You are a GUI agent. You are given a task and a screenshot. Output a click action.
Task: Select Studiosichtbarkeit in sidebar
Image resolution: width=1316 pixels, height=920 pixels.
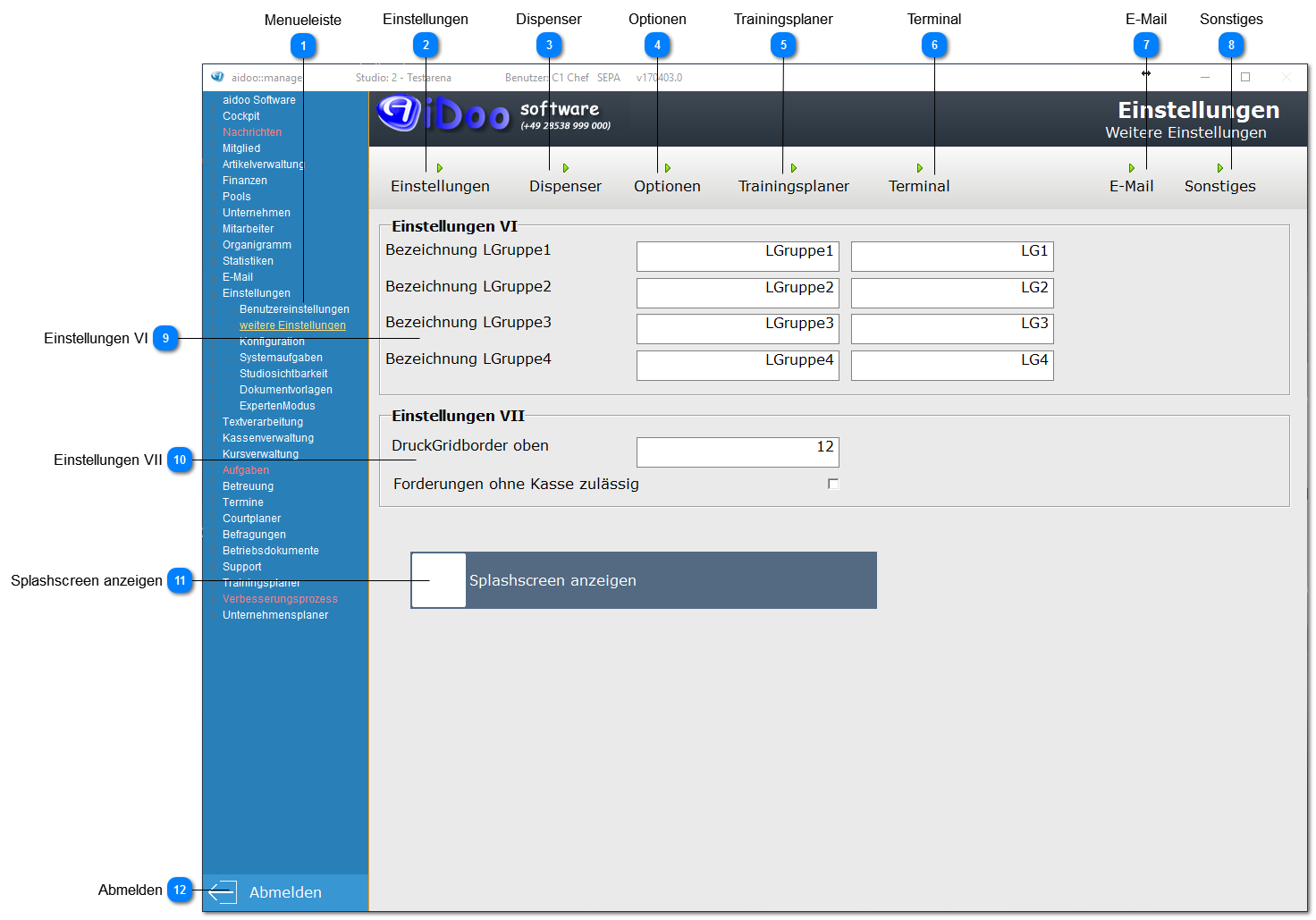click(x=283, y=374)
